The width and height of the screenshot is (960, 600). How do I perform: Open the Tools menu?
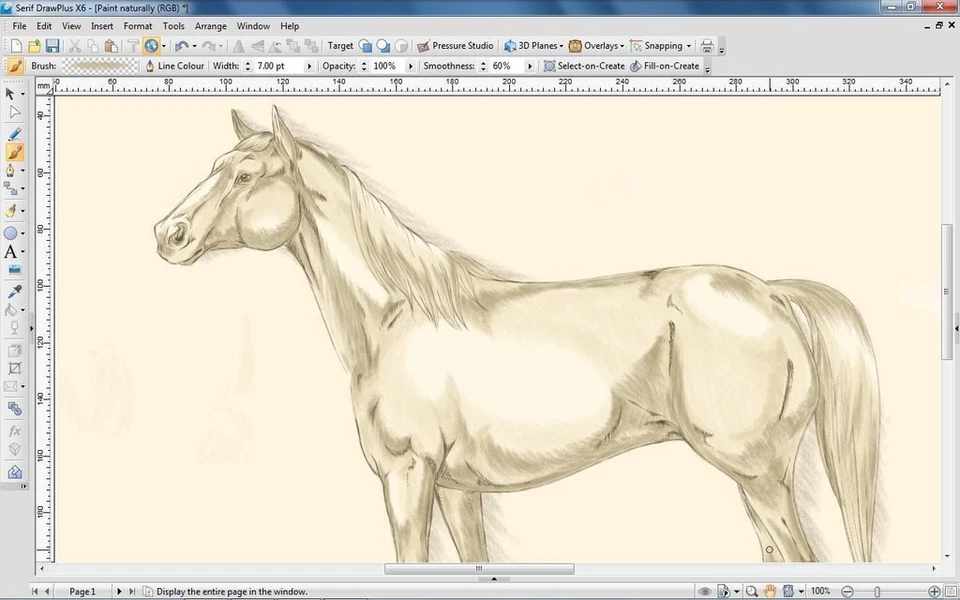coord(173,26)
